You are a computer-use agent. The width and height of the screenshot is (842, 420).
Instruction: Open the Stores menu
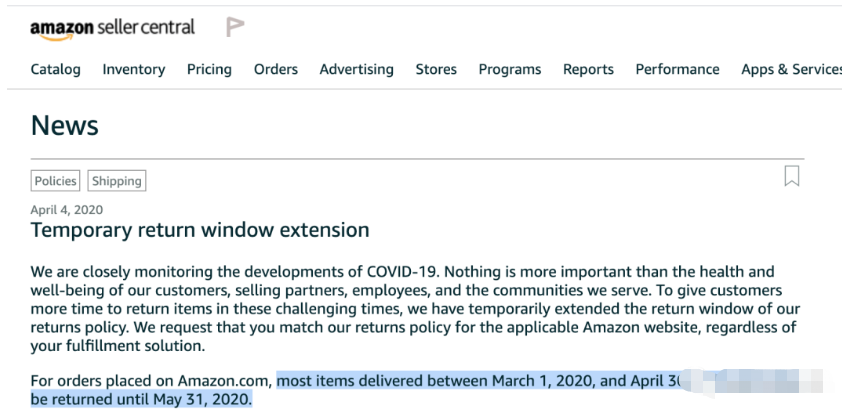coord(436,69)
